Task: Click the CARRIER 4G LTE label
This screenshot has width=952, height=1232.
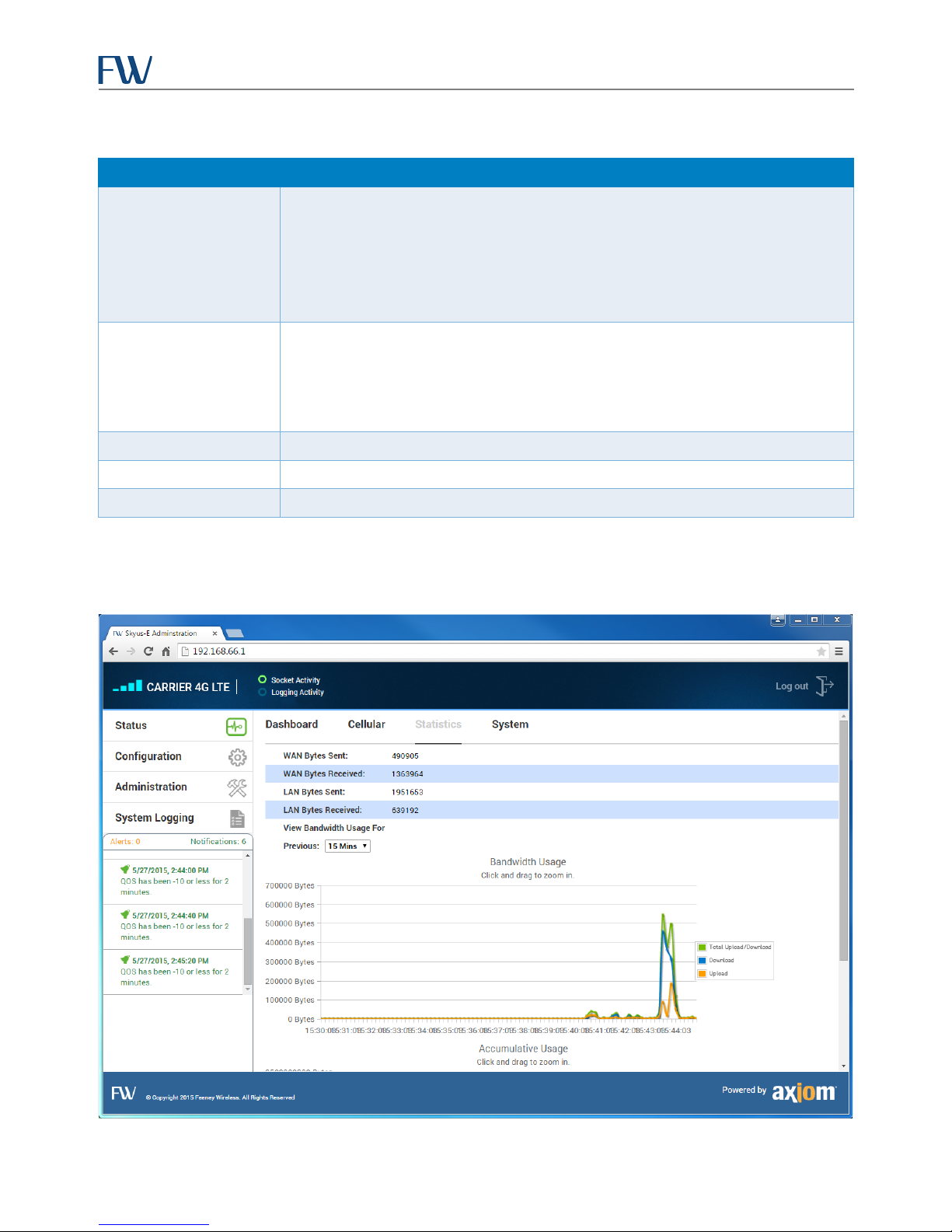Action: (x=188, y=687)
